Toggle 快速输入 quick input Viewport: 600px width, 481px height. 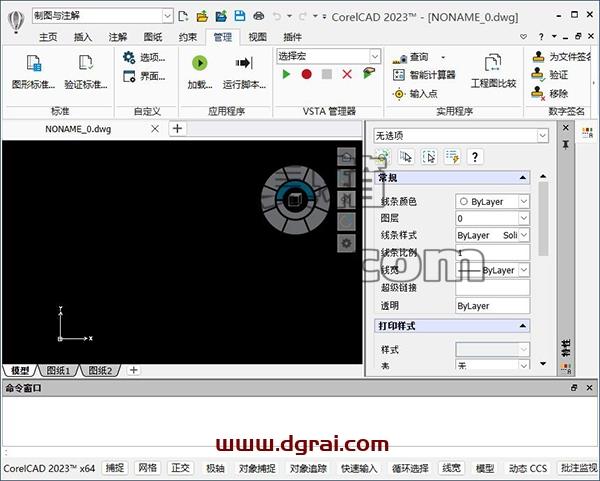(x=359, y=468)
